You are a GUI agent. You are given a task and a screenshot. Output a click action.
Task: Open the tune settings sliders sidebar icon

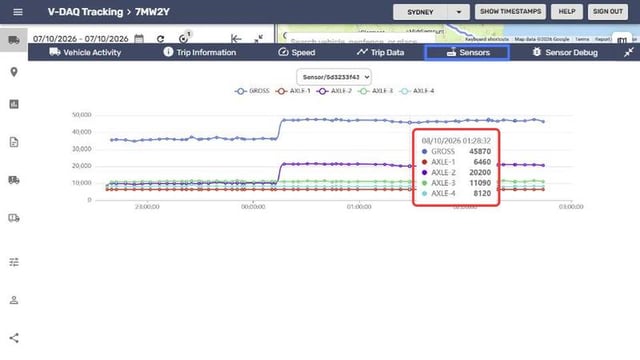tap(14, 262)
